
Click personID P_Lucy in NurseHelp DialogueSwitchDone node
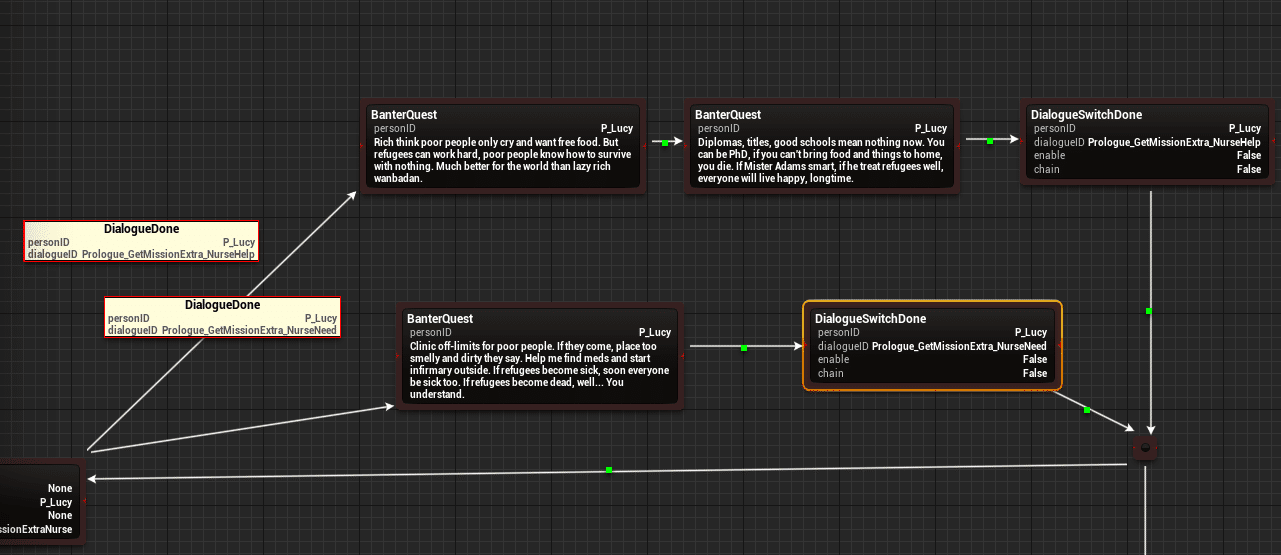(x=1147, y=128)
